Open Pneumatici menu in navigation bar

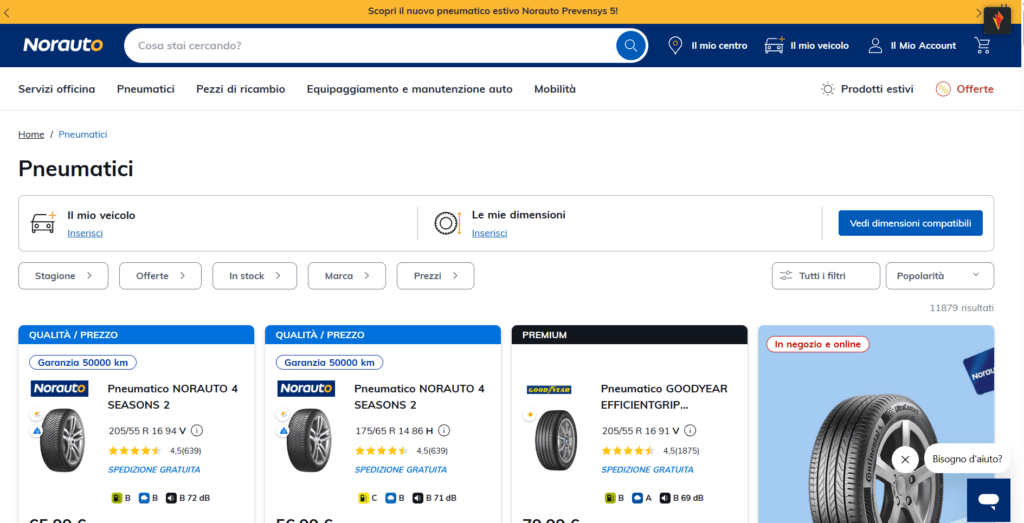(146, 89)
